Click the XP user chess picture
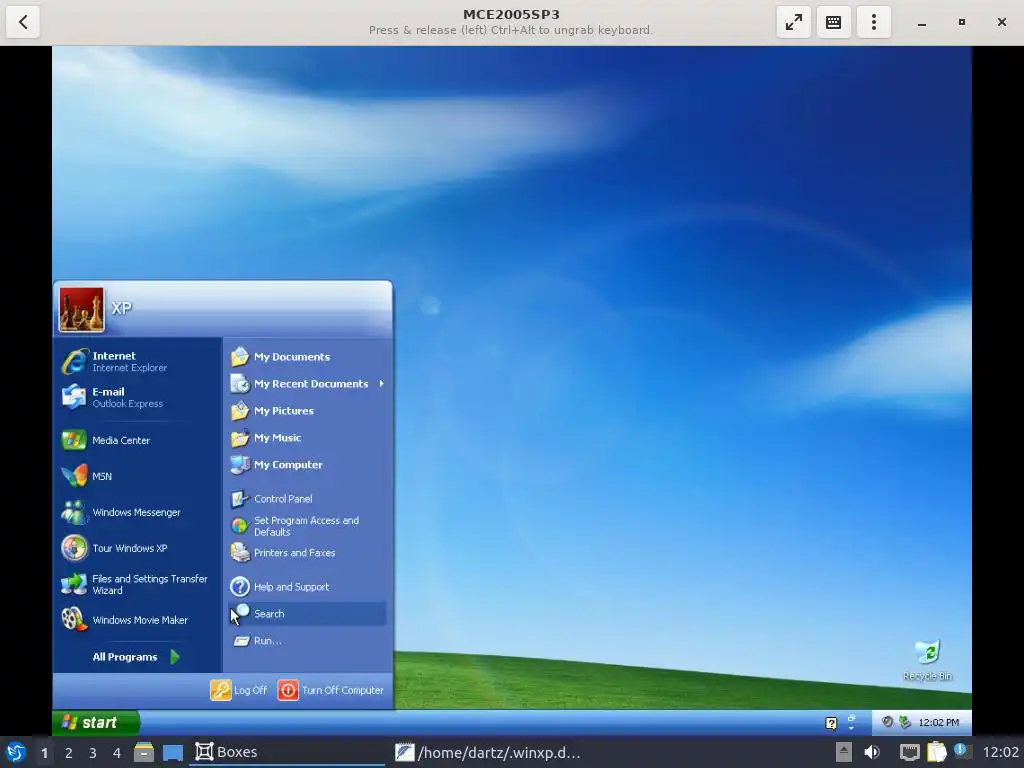The width and height of the screenshot is (1024, 768). click(82, 310)
